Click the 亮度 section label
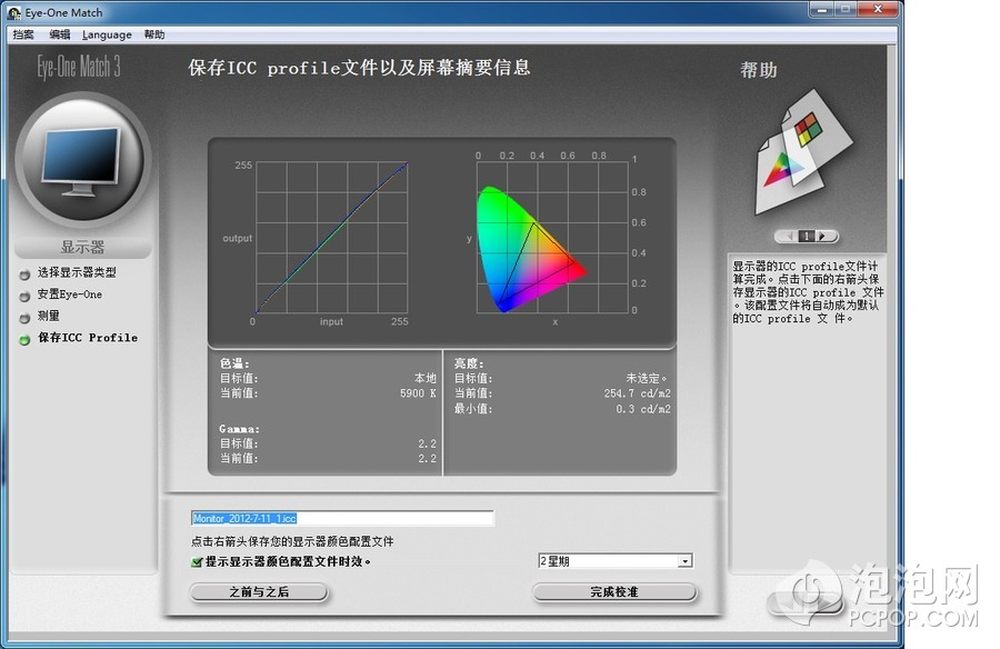Viewport: 1000px width, 649px height. point(469,363)
